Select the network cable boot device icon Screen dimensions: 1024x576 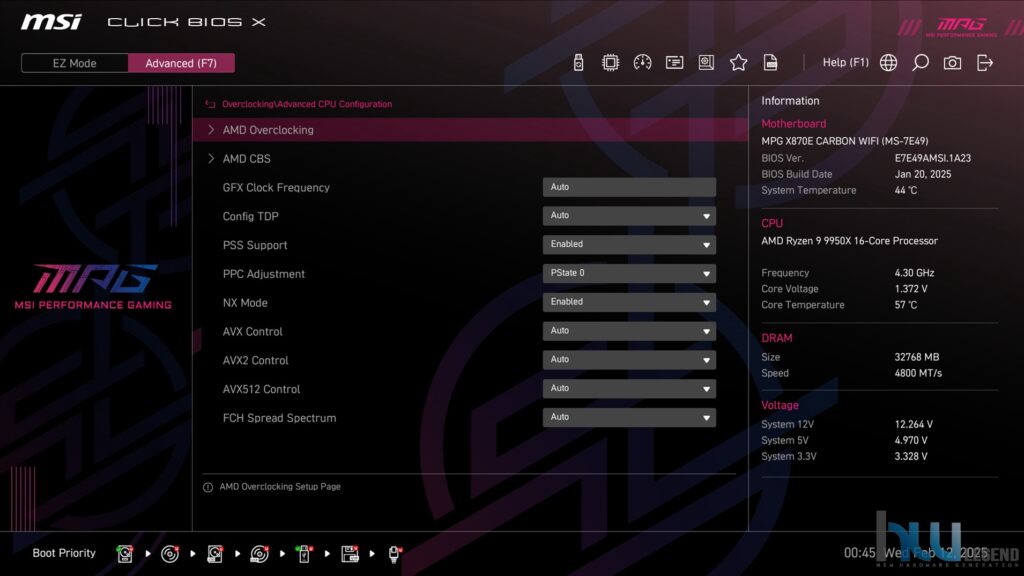(394, 554)
